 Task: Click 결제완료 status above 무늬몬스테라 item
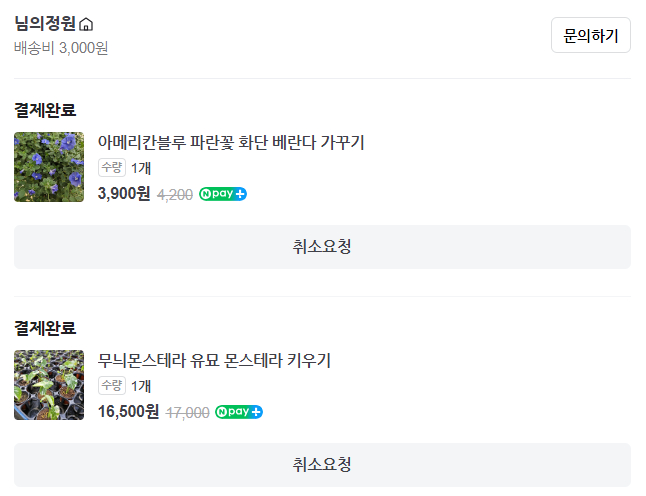click(45, 328)
